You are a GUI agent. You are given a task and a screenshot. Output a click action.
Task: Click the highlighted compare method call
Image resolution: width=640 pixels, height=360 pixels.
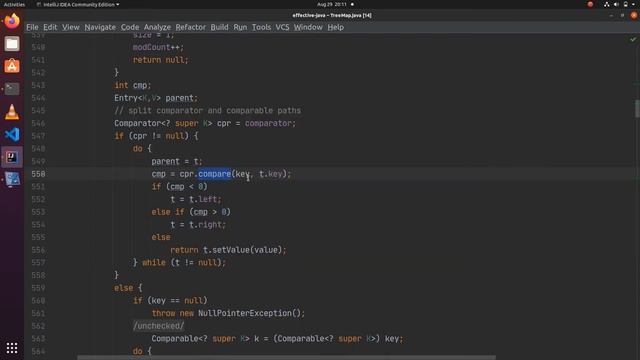click(215, 174)
